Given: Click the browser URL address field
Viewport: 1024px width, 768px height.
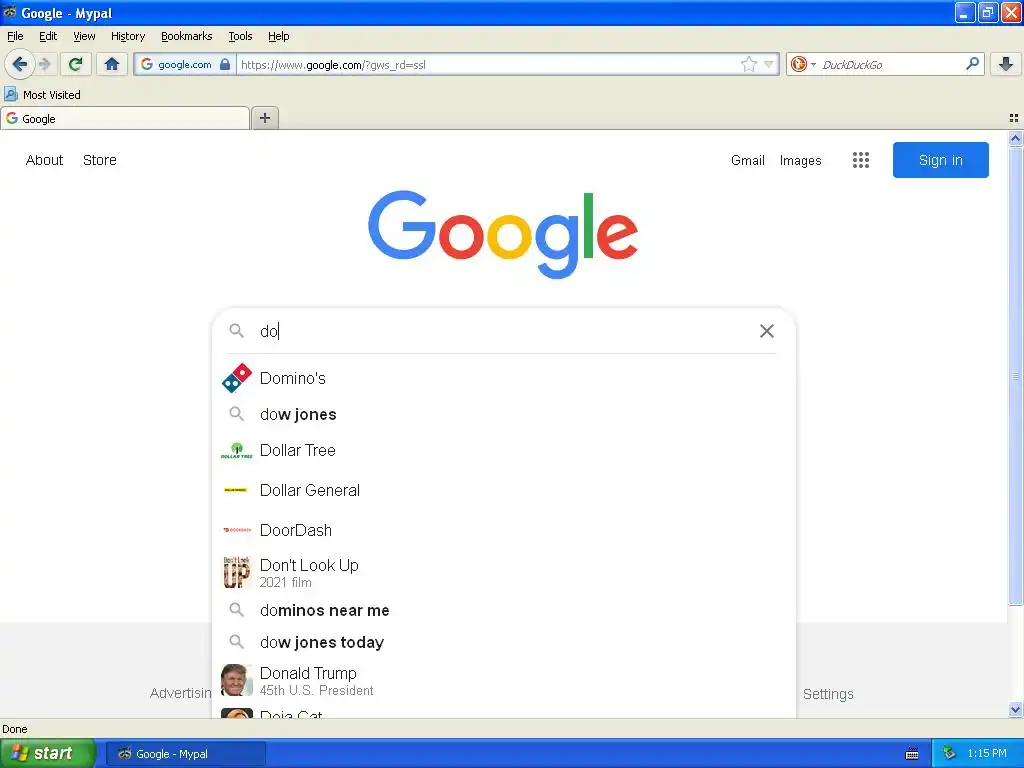Looking at the screenshot, I should click(487, 64).
